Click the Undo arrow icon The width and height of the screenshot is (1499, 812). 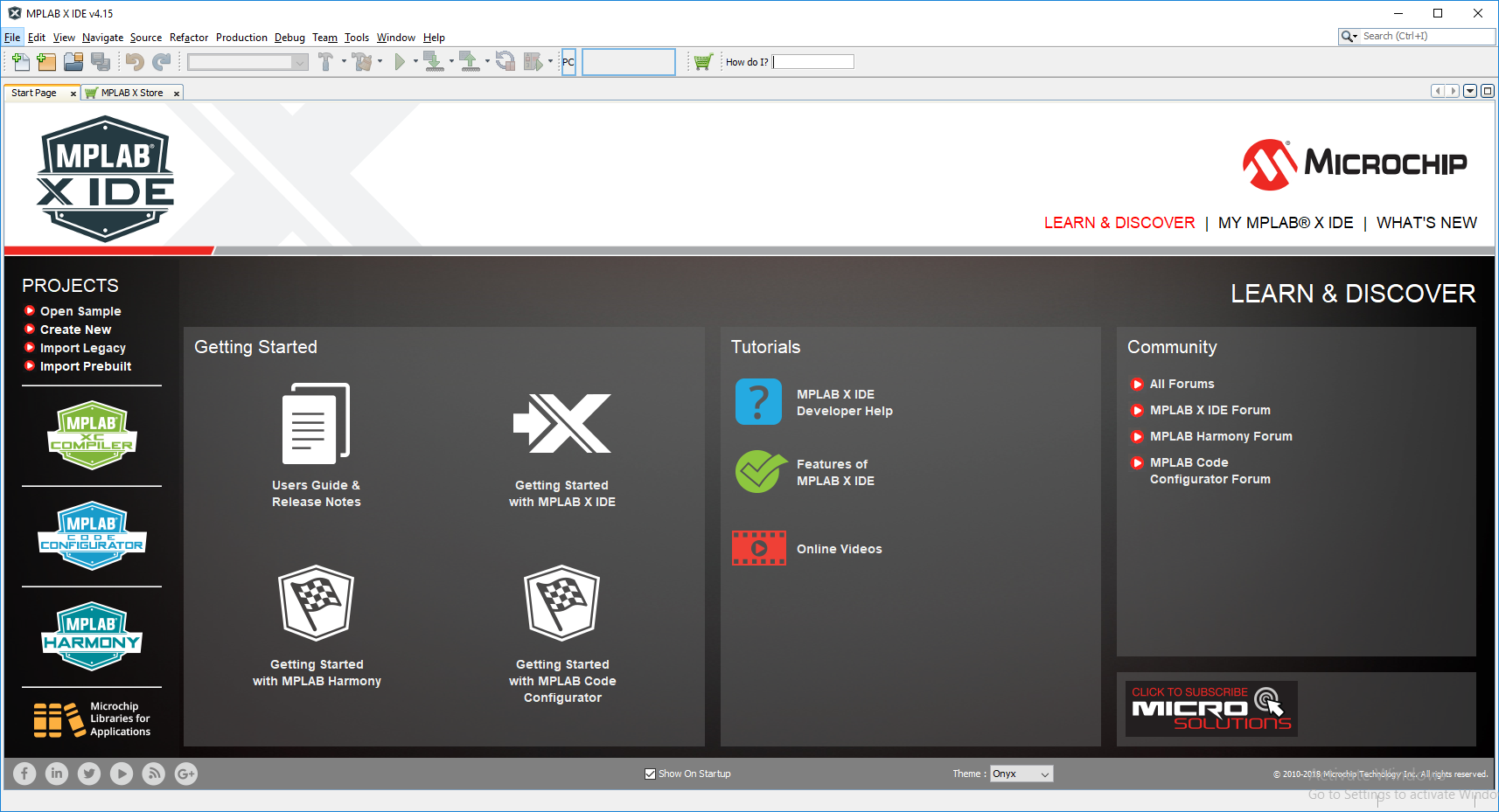click(134, 61)
